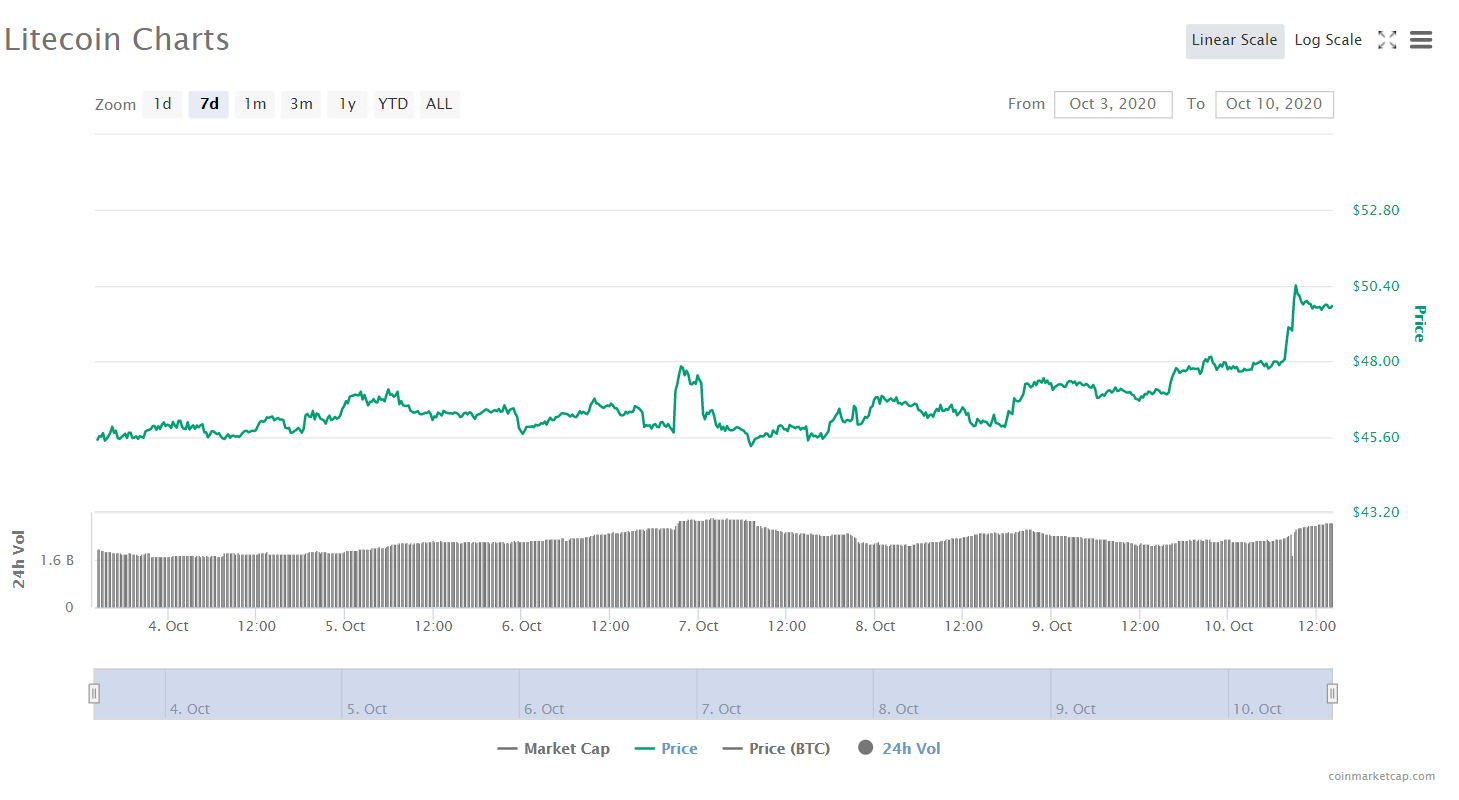Grab the left navigator range handle
1459x800 pixels.
point(94,693)
